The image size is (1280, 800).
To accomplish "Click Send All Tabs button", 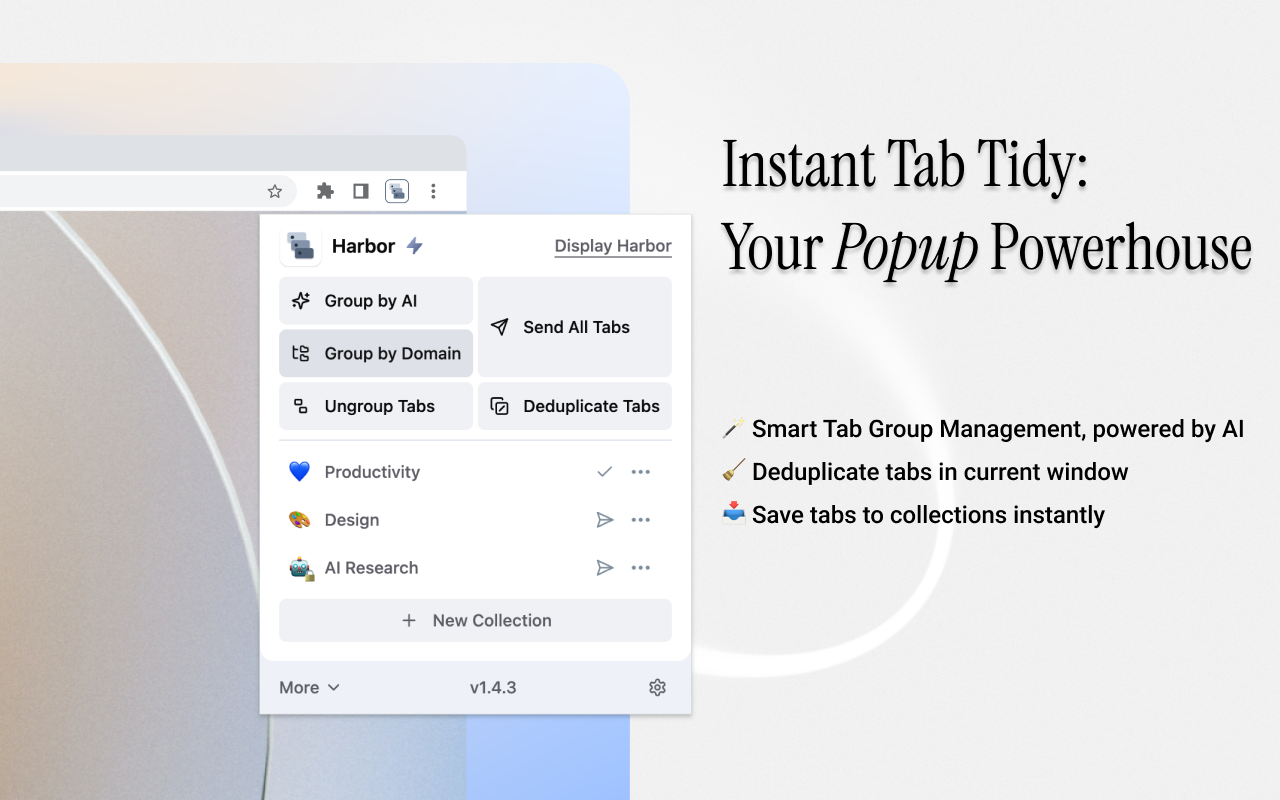I will (575, 327).
